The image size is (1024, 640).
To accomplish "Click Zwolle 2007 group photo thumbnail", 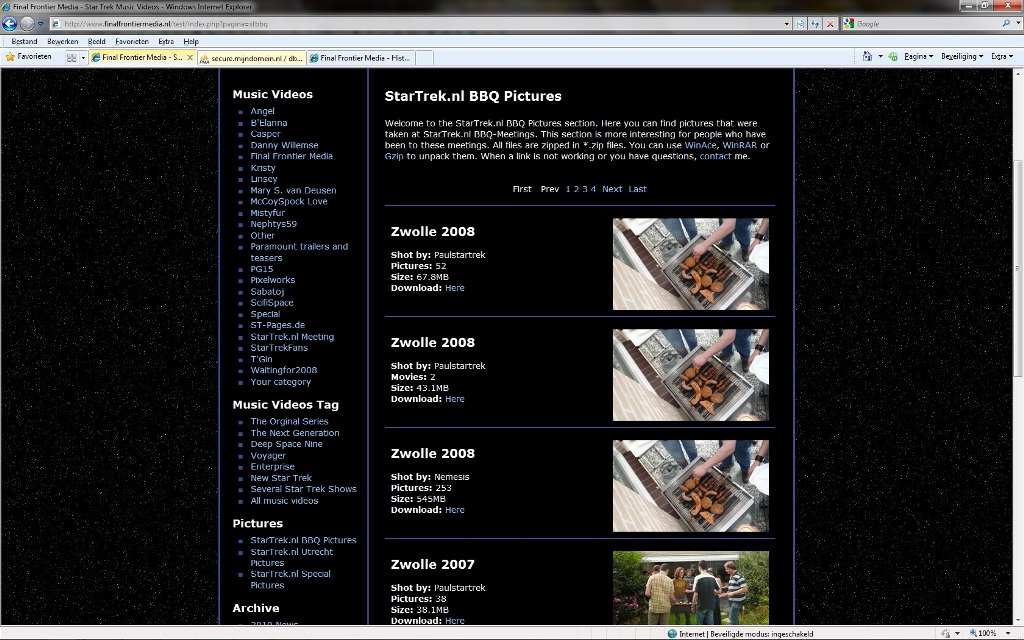I will 690,588.
